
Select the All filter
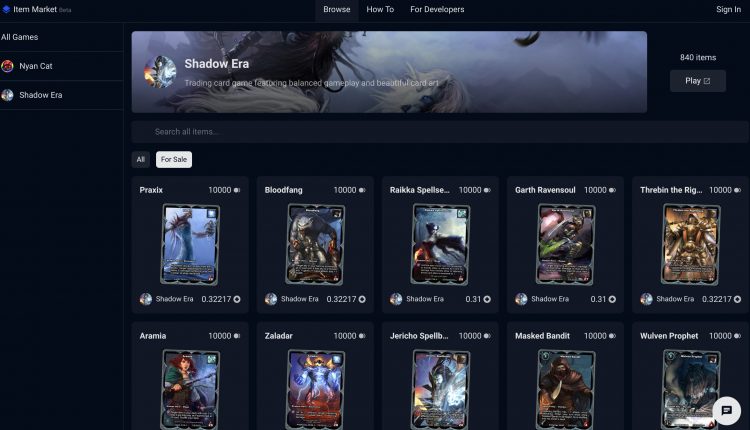141,160
